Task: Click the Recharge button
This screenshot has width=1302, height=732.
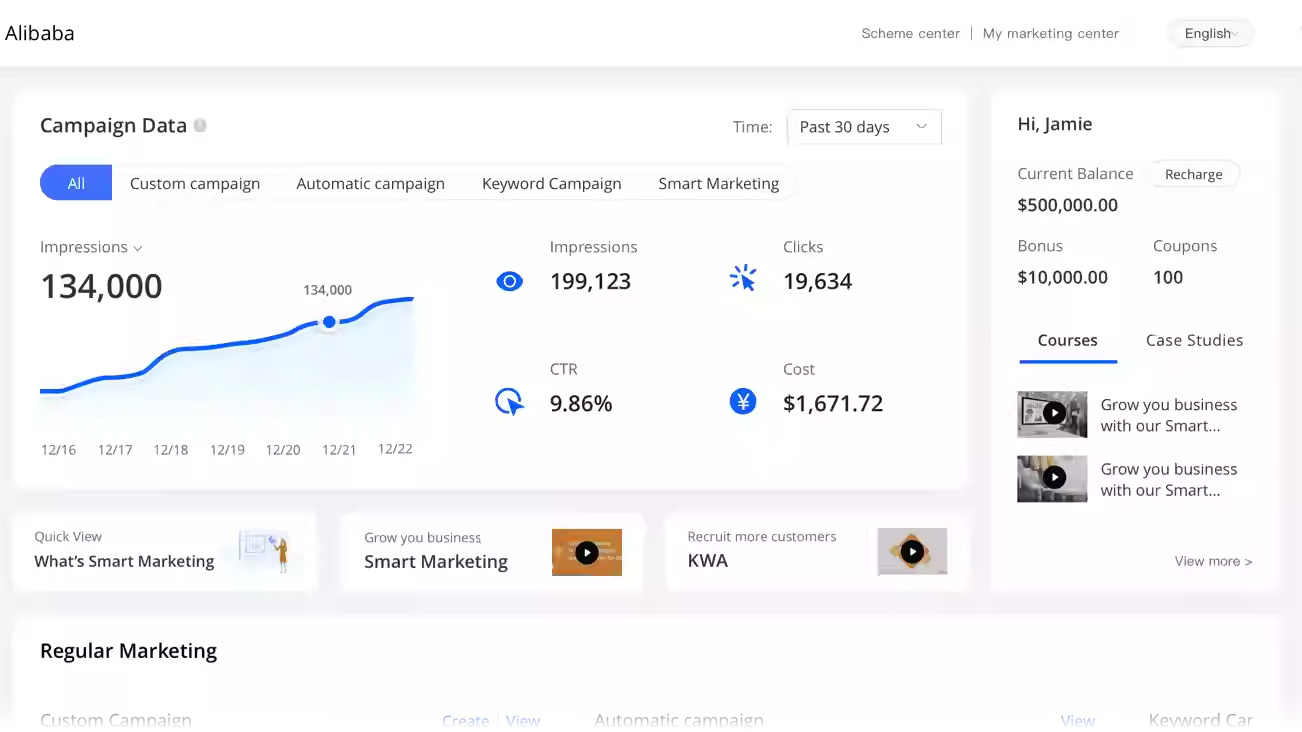Action: click(x=1193, y=174)
